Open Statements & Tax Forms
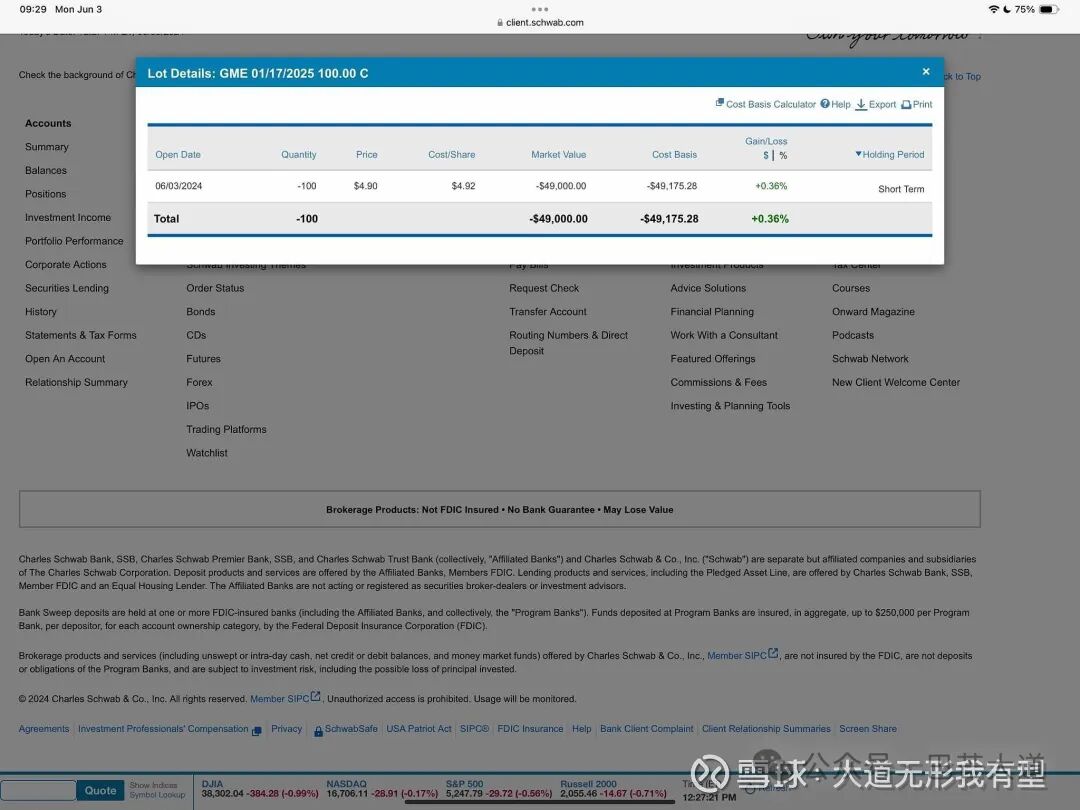 [x=81, y=335]
